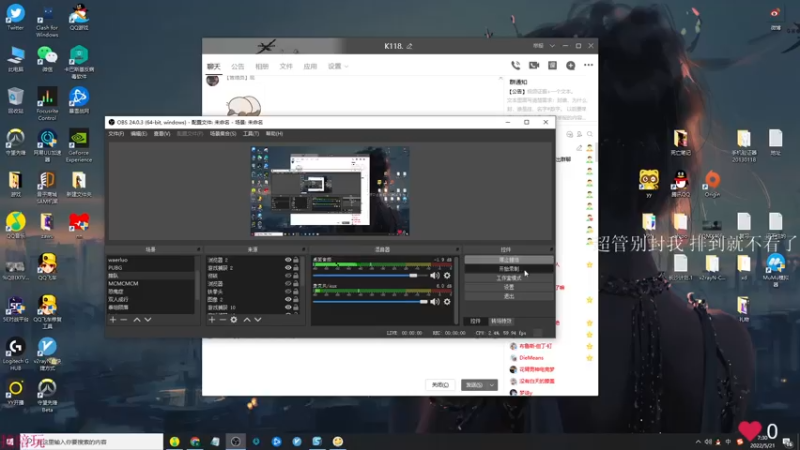Start a video call in the K118 chat
Image resolution: width=800 pixels, height=450 pixels.
click(x=534, y=65)
